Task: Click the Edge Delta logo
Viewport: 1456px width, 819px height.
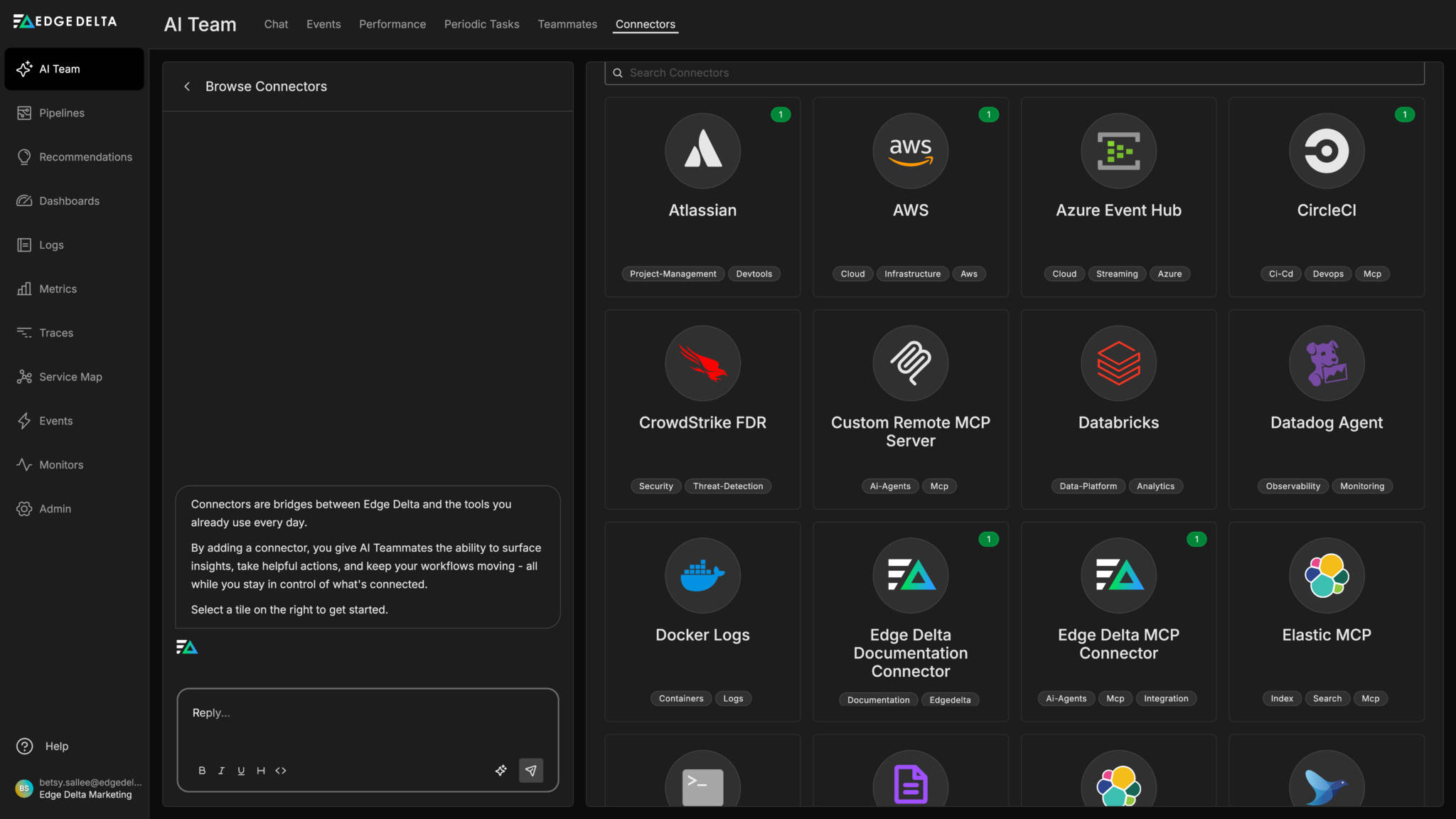Action: click(64, 21)
